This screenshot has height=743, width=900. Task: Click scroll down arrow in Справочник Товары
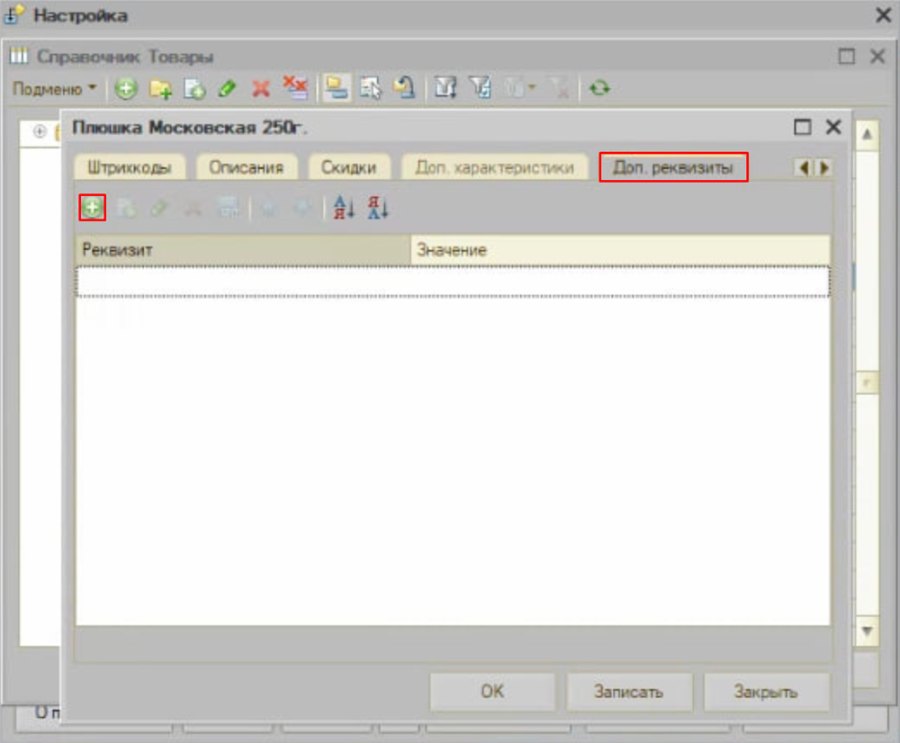(x=867, y=631)
